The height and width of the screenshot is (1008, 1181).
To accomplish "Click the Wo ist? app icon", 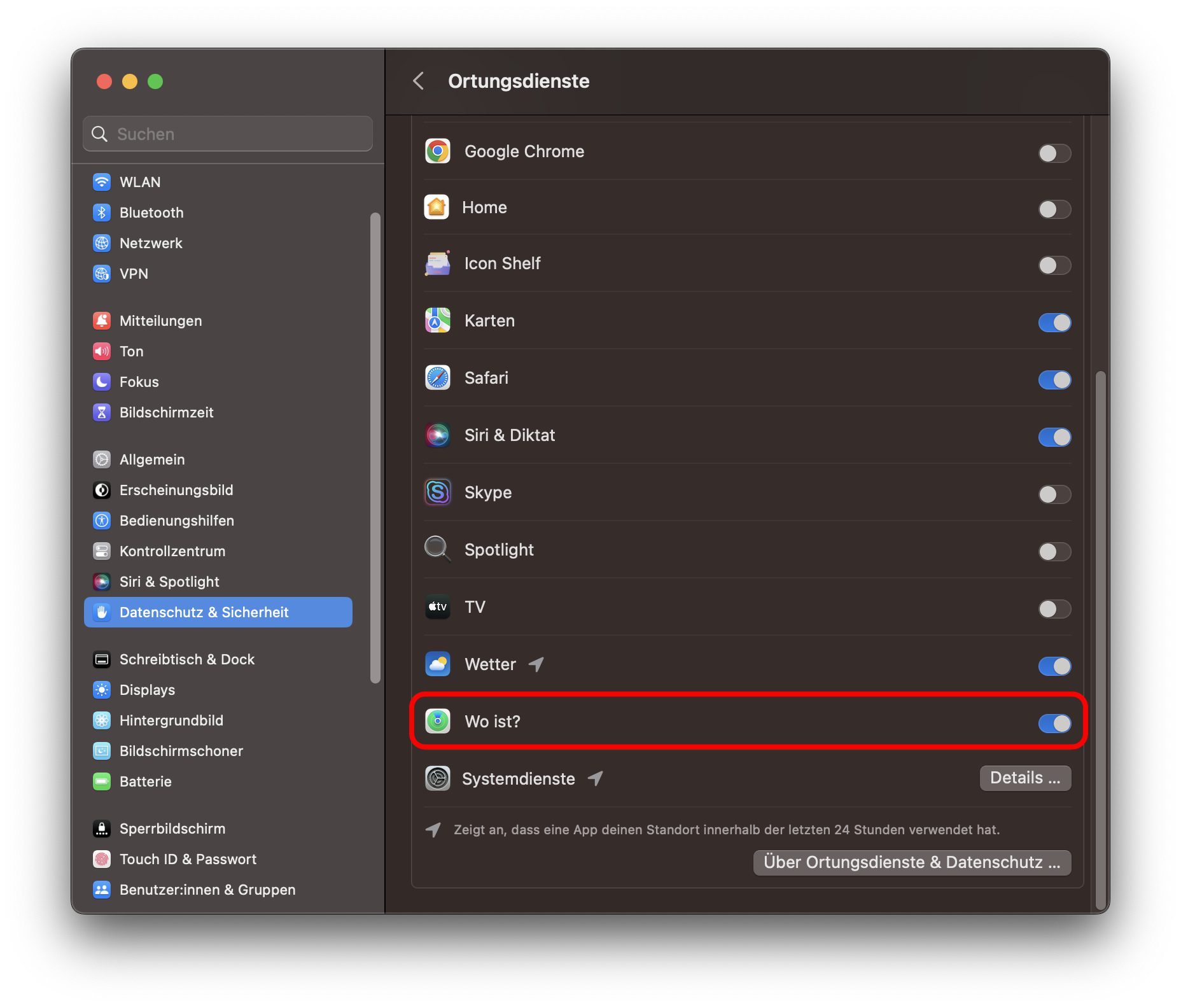I will point(438,722).
